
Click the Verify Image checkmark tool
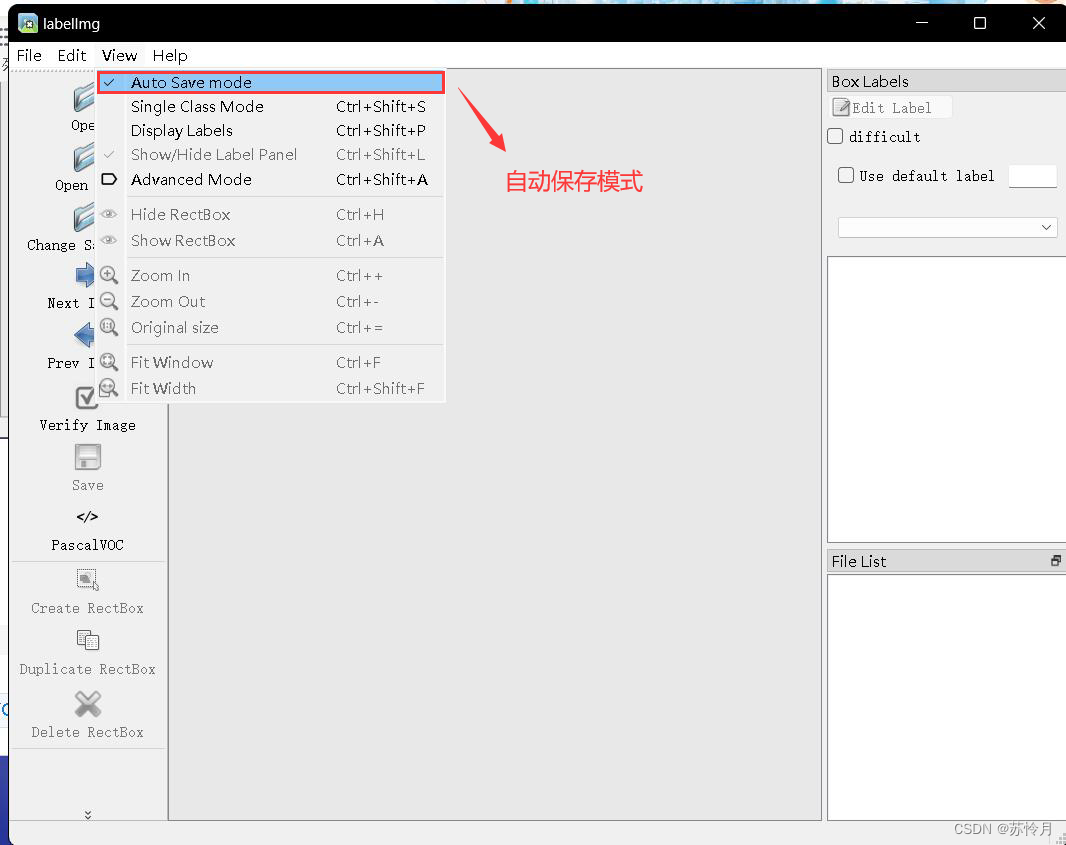pyautogui.click(x=87, y=398)
